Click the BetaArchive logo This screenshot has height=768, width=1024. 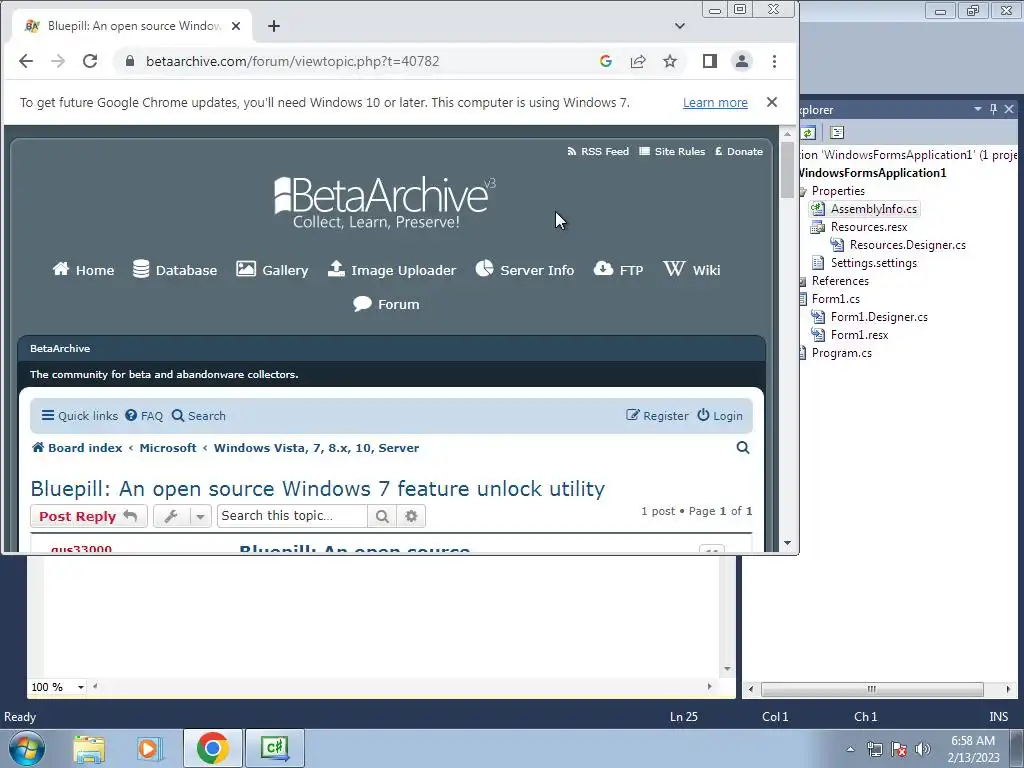click(385, 203)
